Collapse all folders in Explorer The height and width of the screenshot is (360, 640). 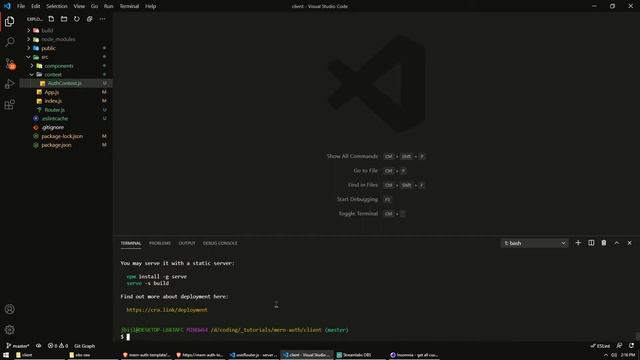coord(89,19)
